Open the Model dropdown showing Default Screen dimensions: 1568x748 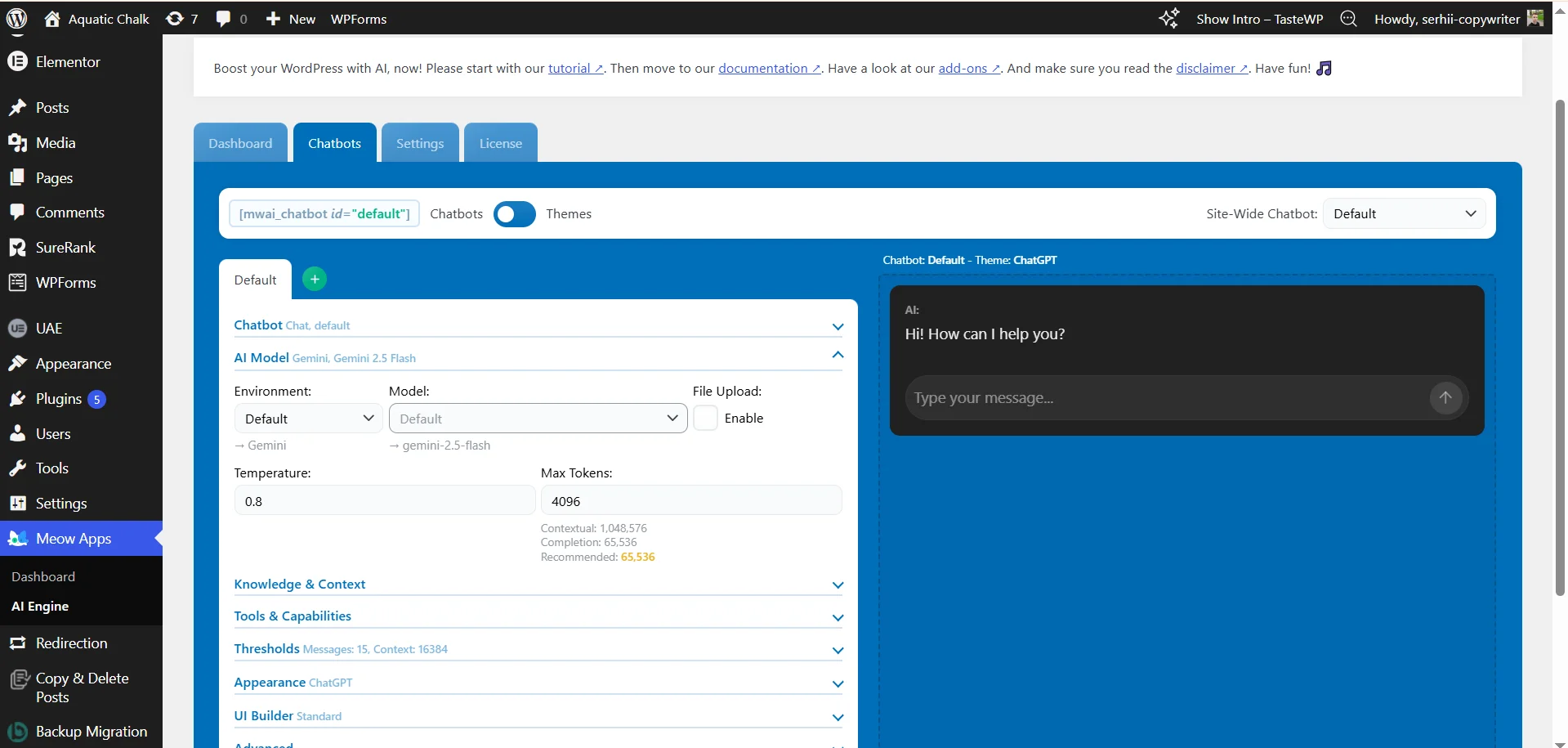click(x=538, y=418)
